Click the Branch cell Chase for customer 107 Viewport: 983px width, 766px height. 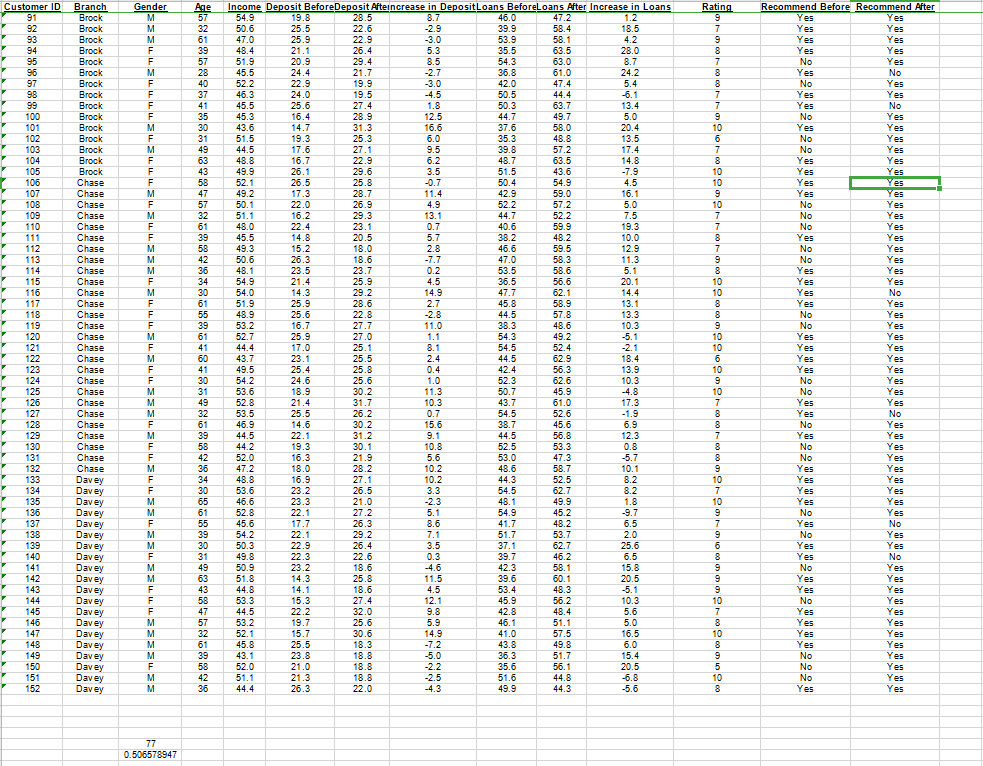(x=90, y=192)
